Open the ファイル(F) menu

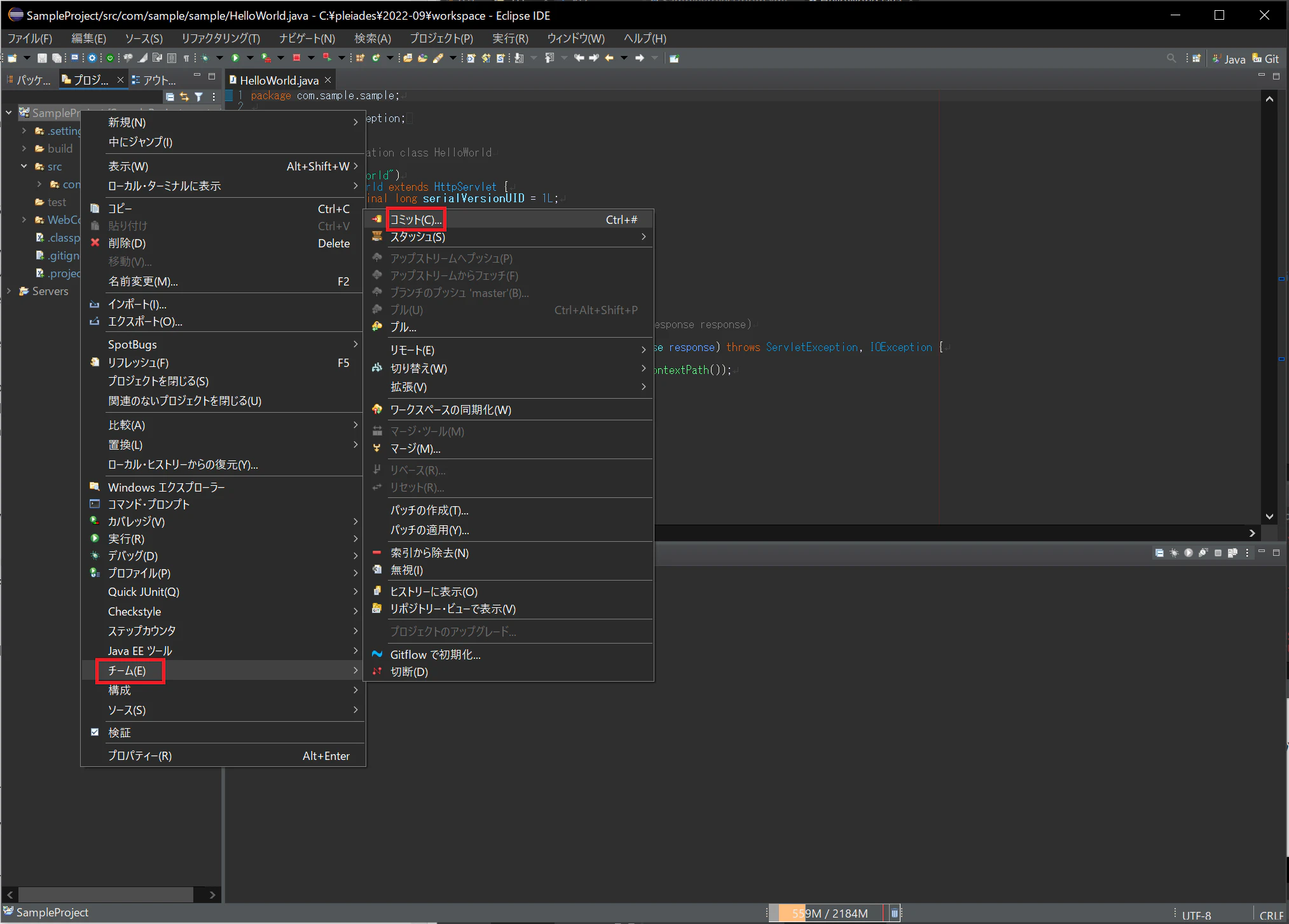tap(30, 38)
